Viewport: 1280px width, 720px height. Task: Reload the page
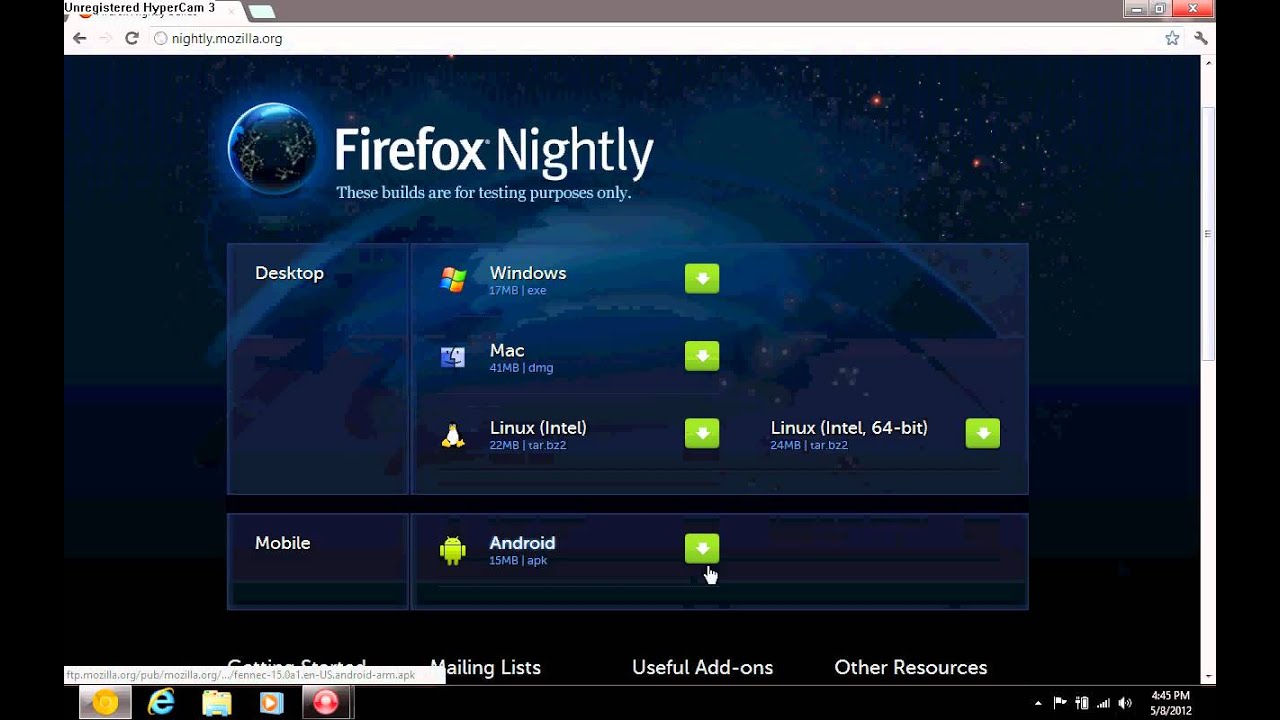[x=131, y=38]
